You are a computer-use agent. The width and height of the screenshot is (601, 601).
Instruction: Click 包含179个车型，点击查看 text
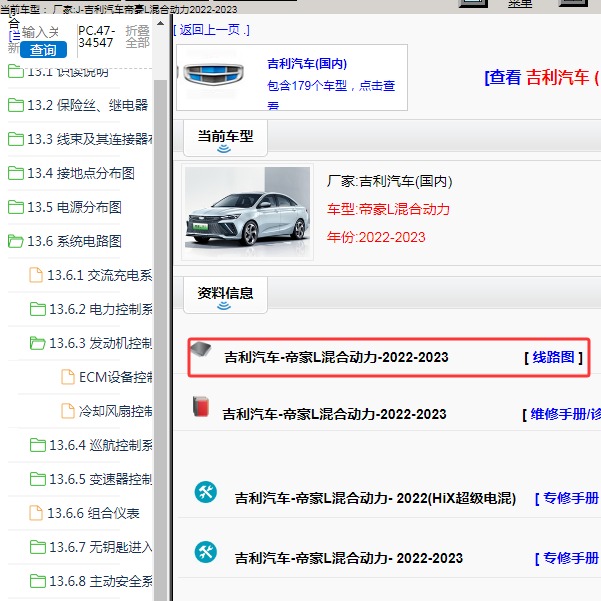coord(331,94)
